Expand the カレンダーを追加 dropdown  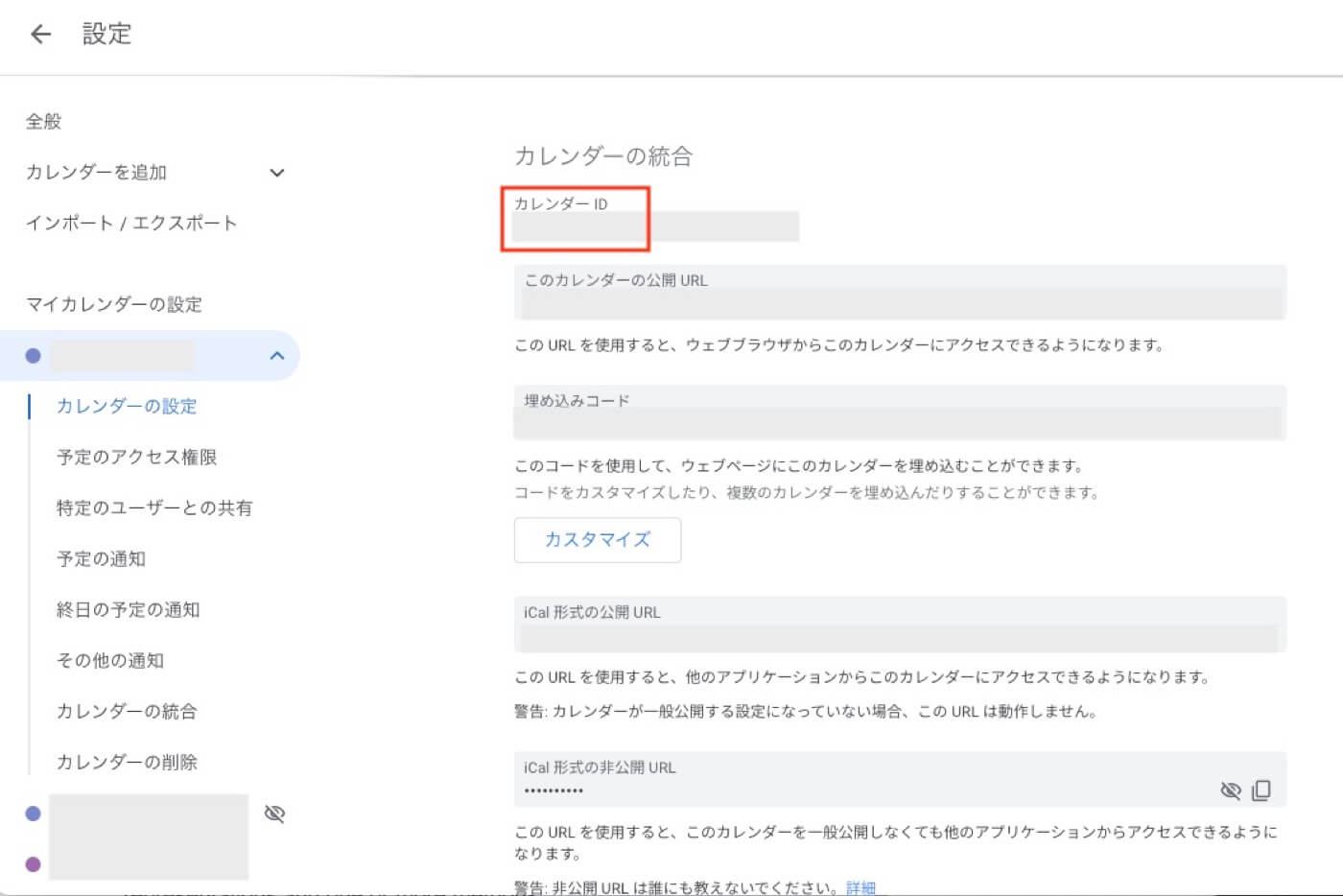point(277,173)
